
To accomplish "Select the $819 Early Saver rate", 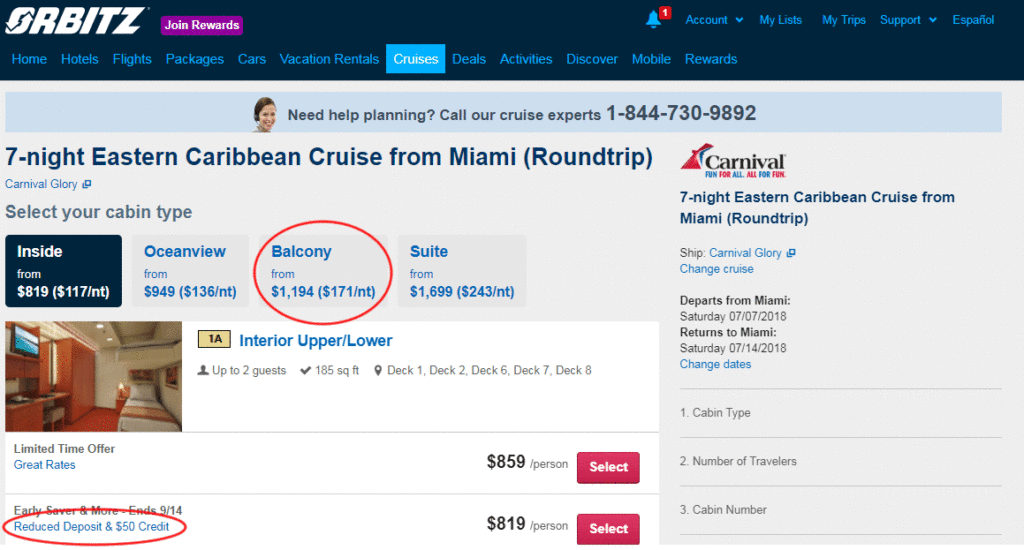I will pyautogui.click(x=608, y=528).
